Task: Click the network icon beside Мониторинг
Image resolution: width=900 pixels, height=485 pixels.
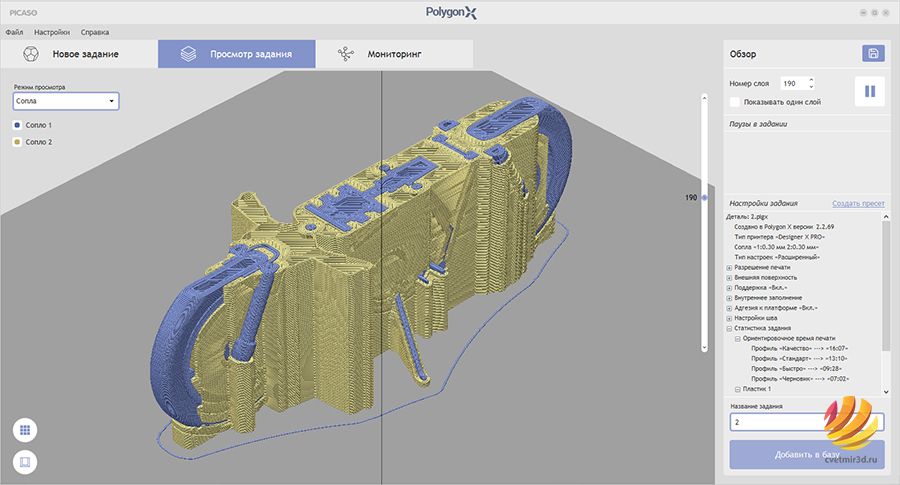Action: 346,54
